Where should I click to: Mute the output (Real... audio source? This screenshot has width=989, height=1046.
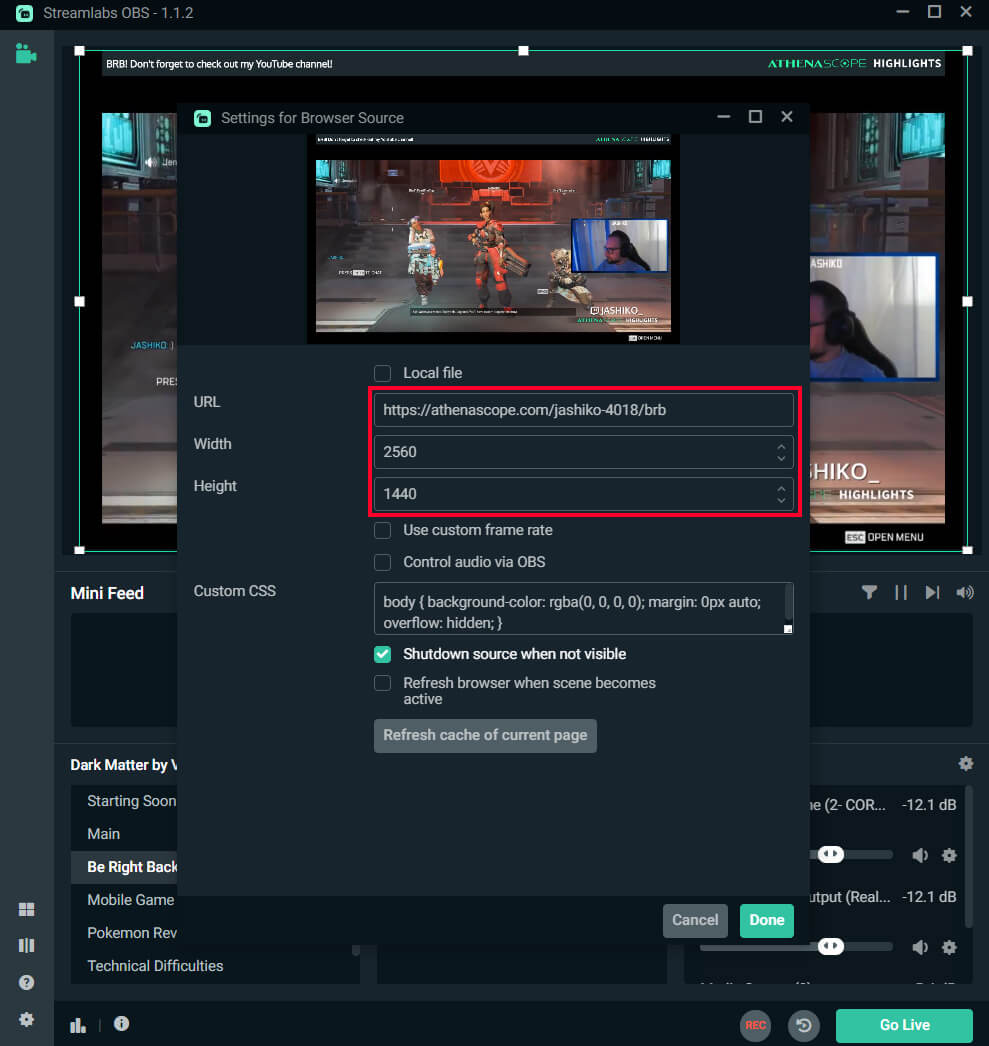point(920,947)
